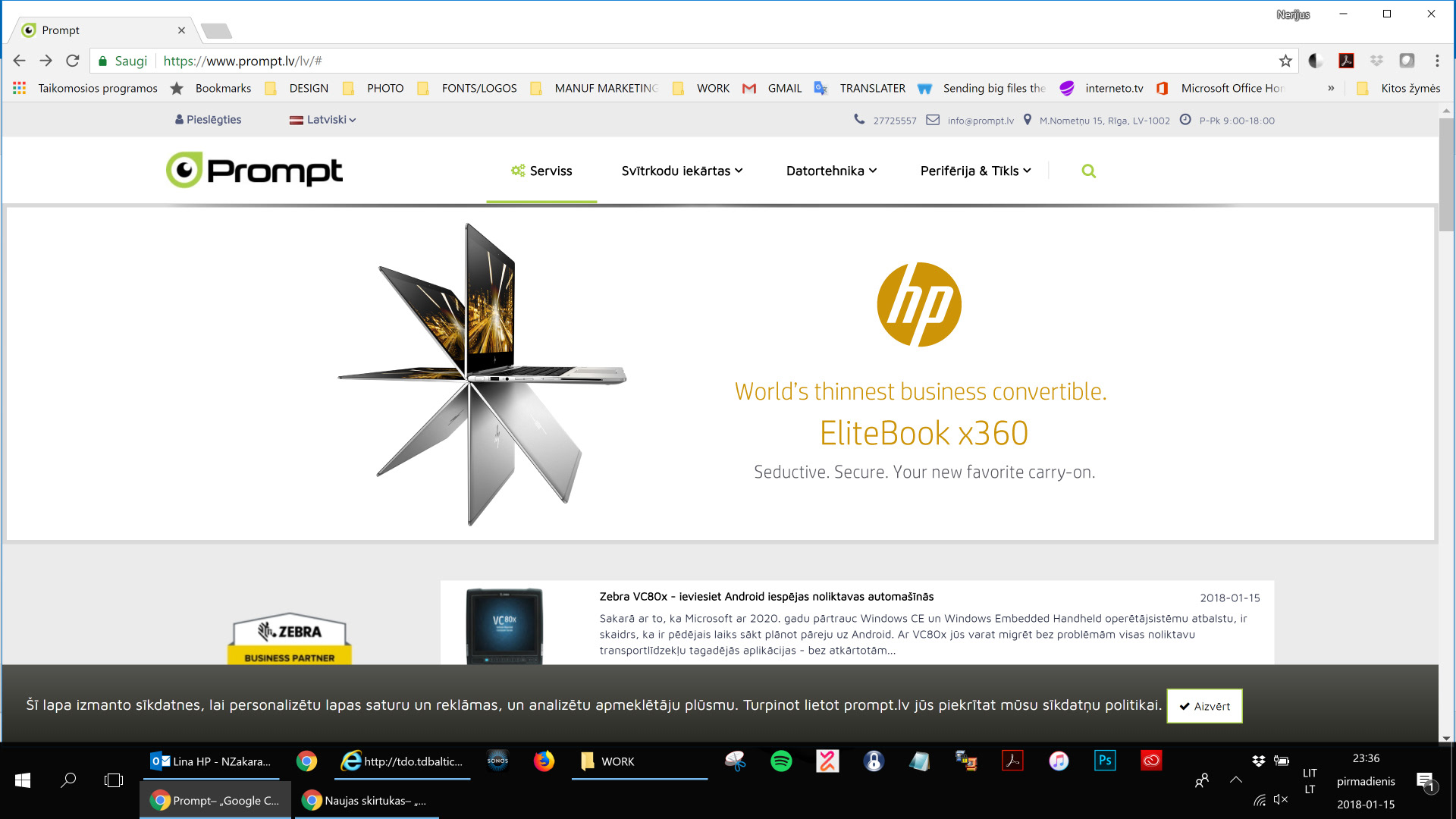Open TRANSLATER bookmark
Image resolution: width=1456 pixels, height=819 pixels.
(x=860, y=88)
